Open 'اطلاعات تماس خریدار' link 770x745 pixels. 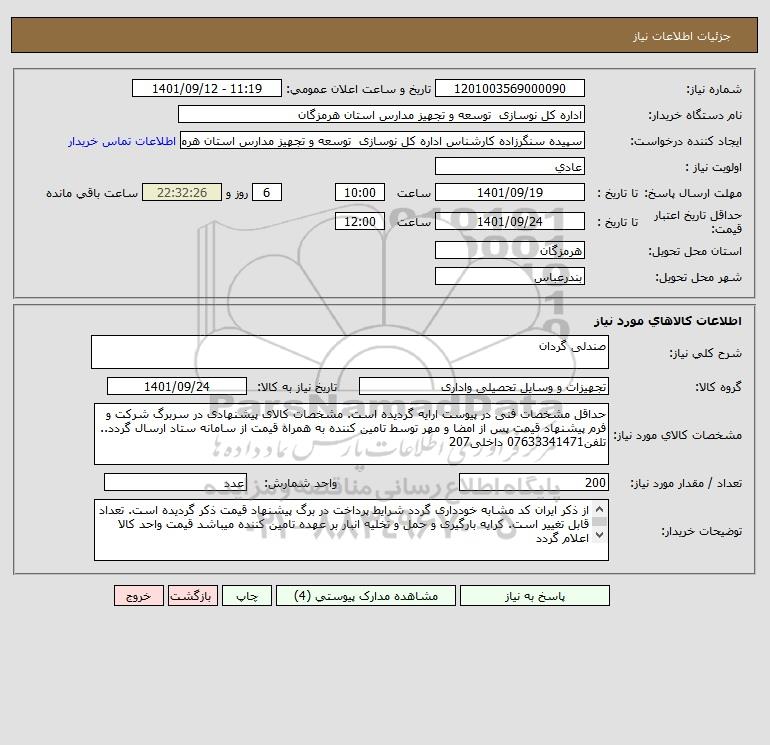pyautogui.click(x=122, y=141)
